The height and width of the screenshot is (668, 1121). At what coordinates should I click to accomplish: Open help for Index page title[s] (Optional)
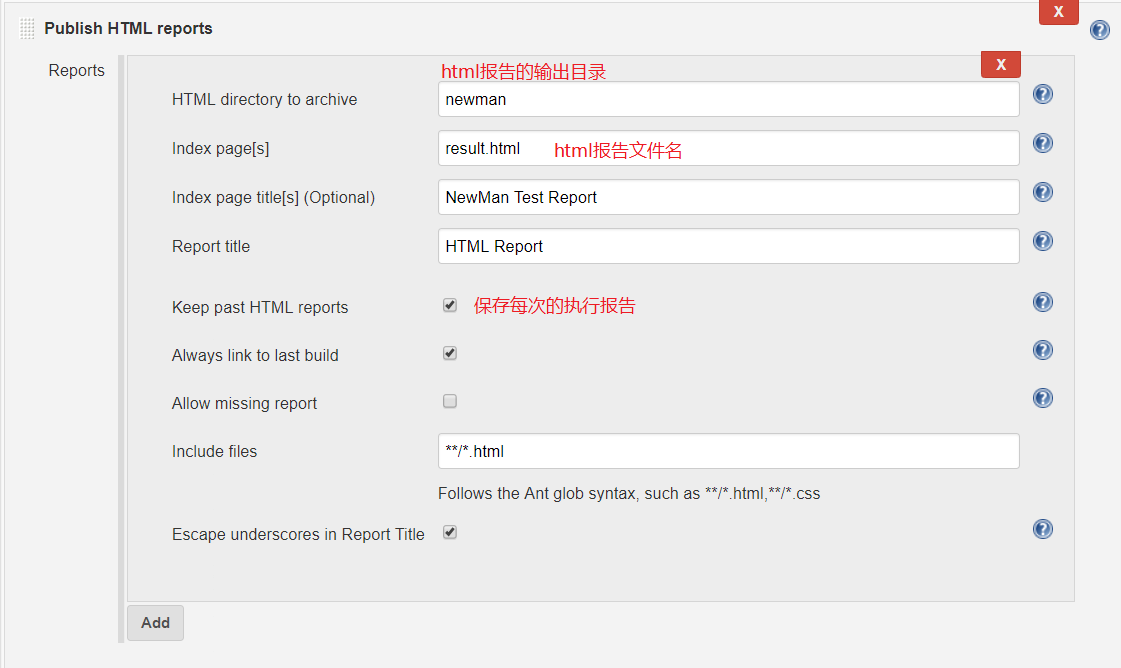point(1043,192)
